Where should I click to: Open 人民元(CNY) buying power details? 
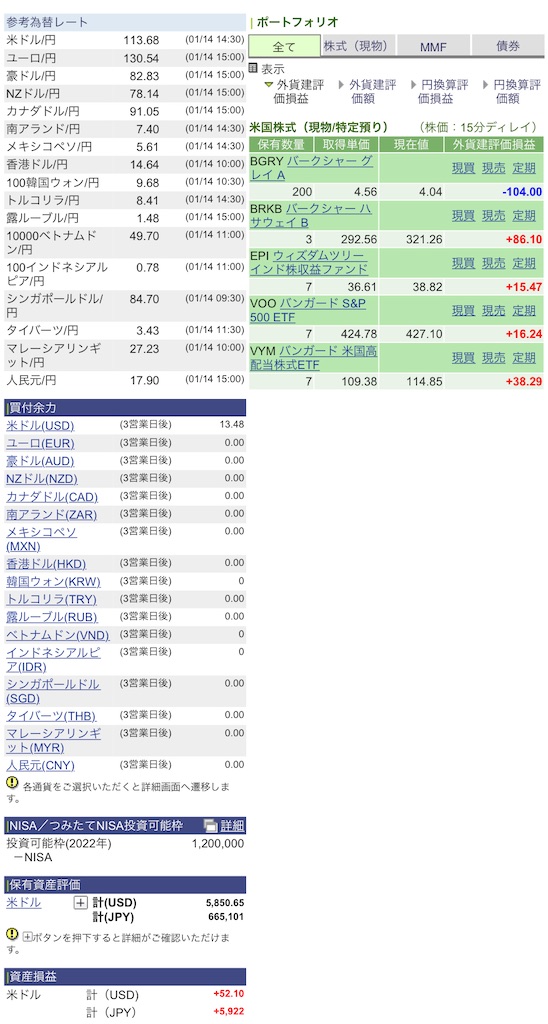(40, 765)
